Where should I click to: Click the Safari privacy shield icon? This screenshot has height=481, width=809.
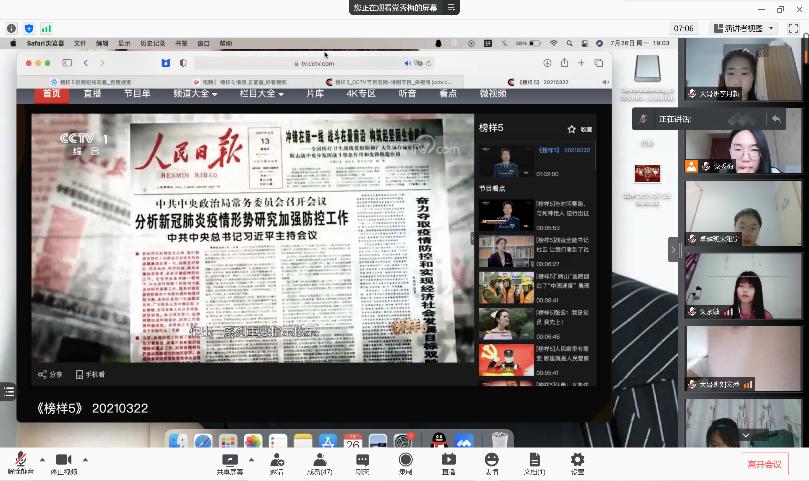tap(183, 63)
